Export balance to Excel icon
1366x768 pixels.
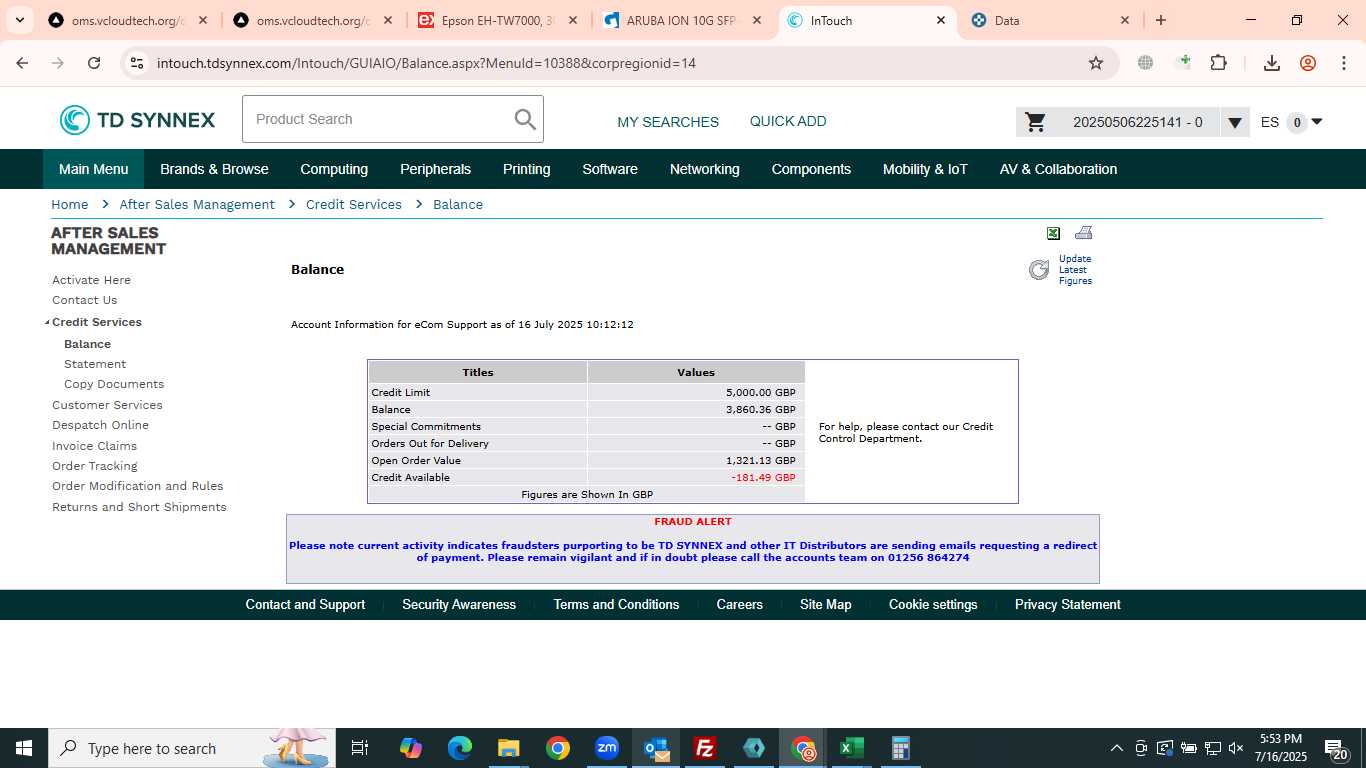(1053, 233)
